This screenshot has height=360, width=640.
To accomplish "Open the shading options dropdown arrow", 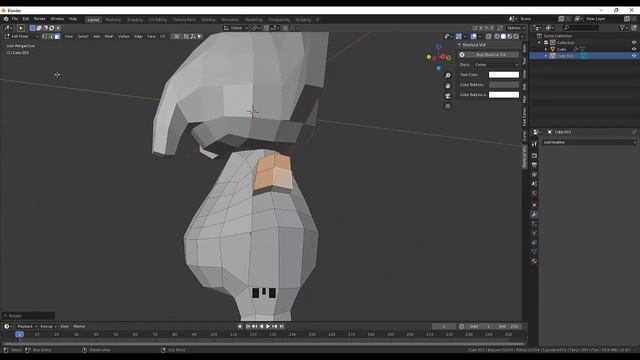I will pos(522,36).
